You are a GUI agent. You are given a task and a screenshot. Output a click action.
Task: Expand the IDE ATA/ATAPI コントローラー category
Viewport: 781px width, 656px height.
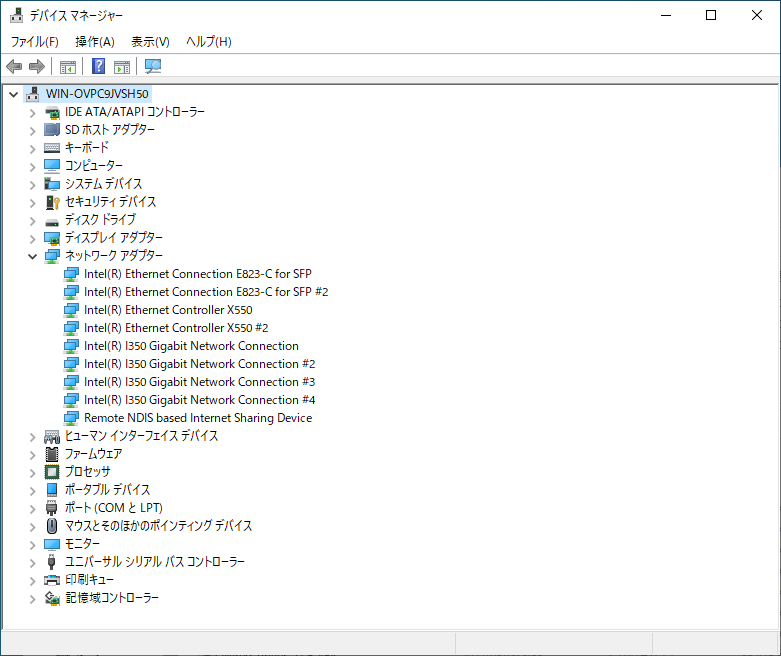[32, 113]
